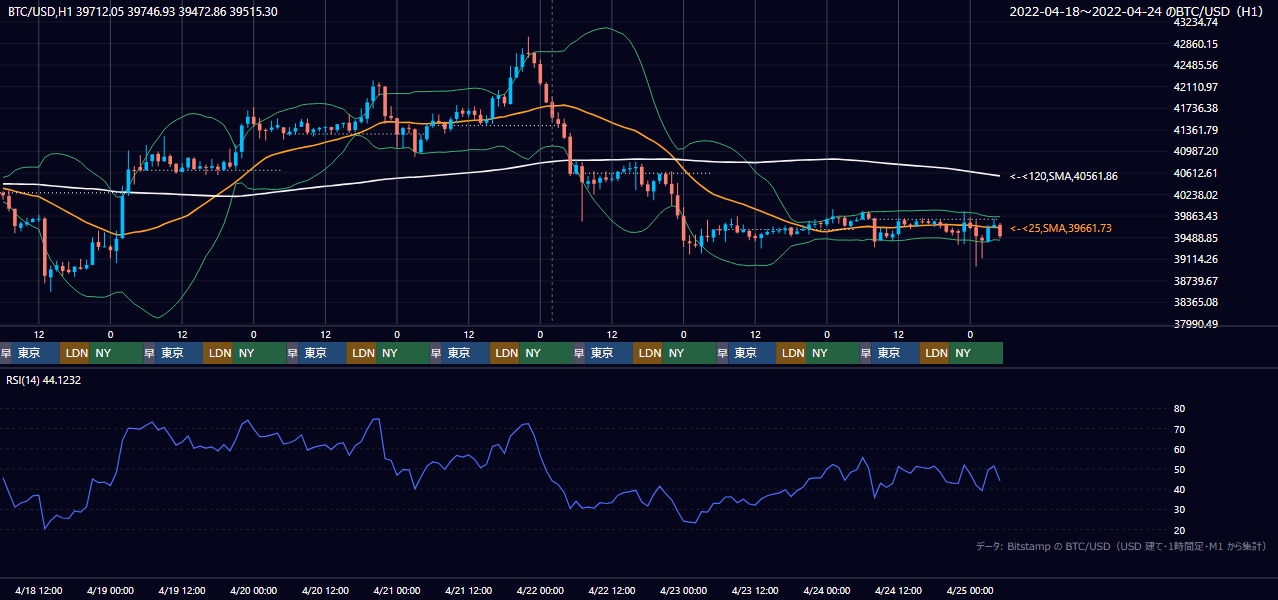Pick the 41361.79 price axis value
Screen dimensions: 1278x600
(x=1196, y=130)
